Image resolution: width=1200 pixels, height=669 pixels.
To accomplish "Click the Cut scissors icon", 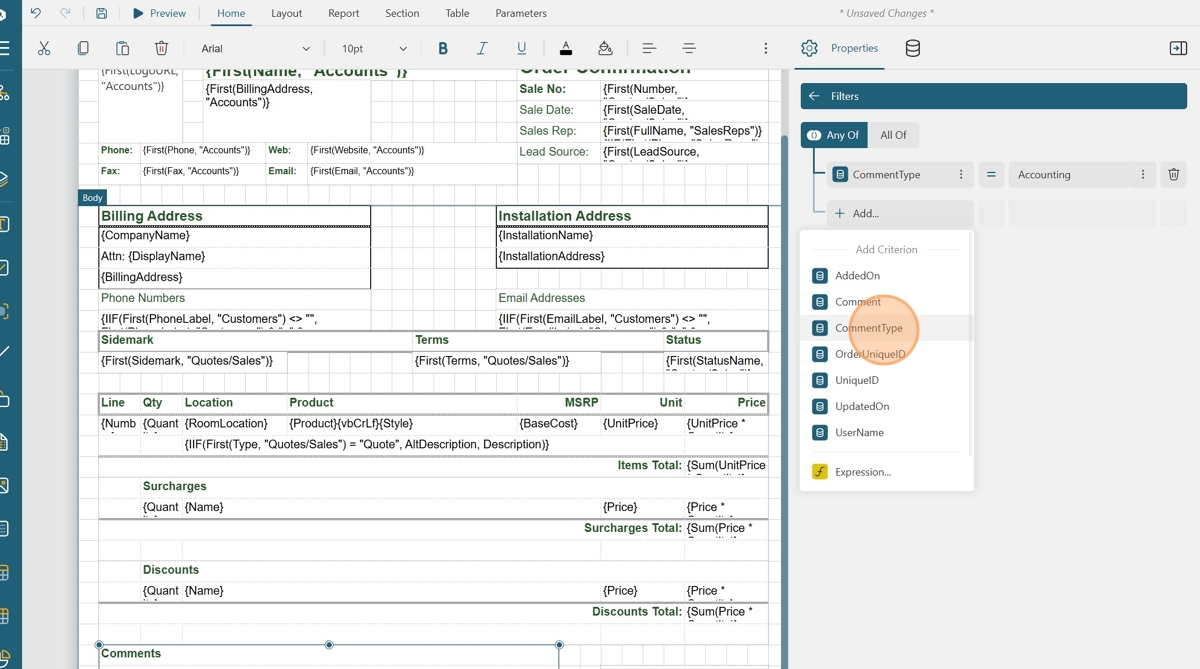I will (44, 48).
